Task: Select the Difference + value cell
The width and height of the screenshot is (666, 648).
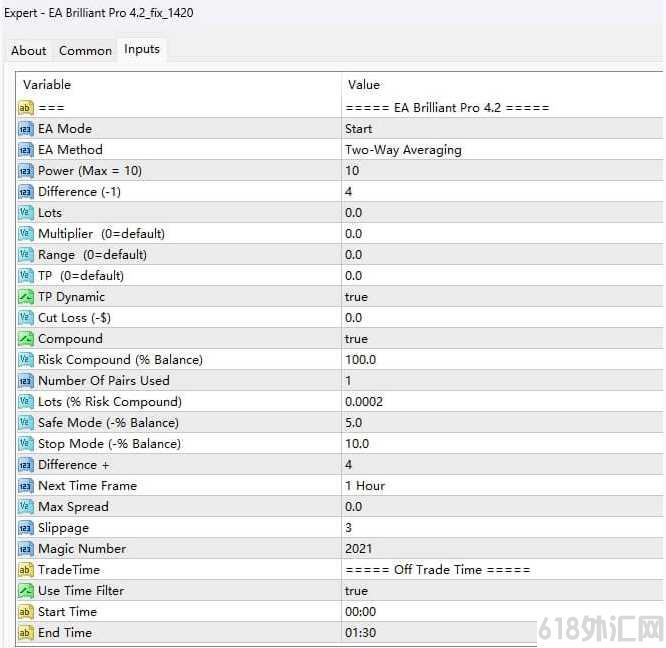Action: [502, 465]
